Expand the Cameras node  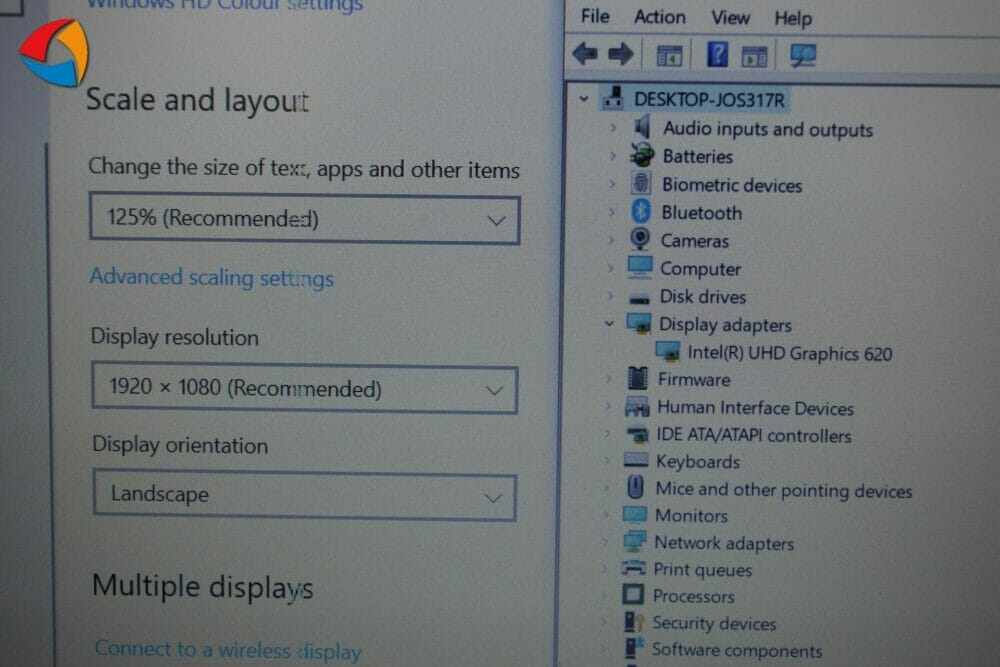coord(611,240)
